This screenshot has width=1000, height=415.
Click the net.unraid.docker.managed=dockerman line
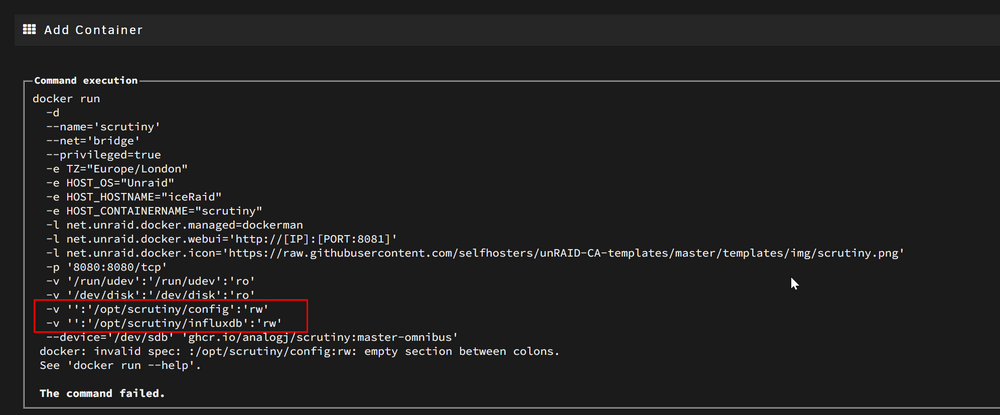pos(175,225)
